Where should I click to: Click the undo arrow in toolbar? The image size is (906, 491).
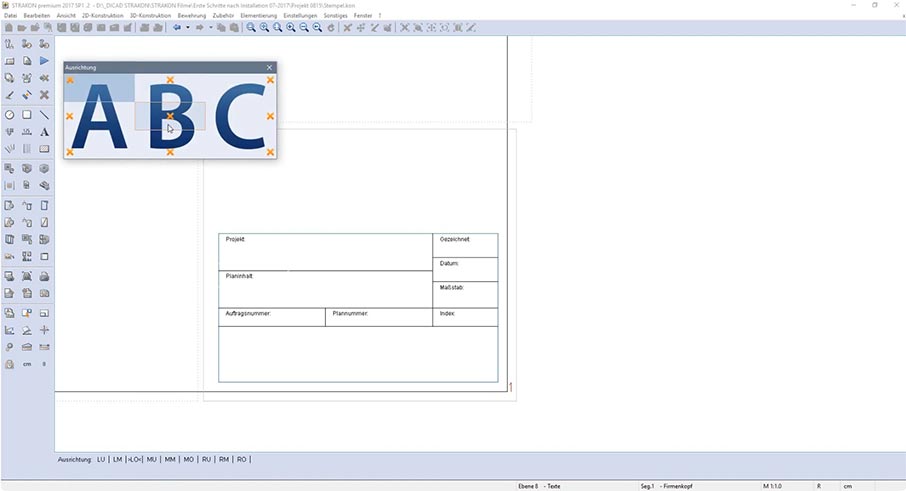point(177,28)
